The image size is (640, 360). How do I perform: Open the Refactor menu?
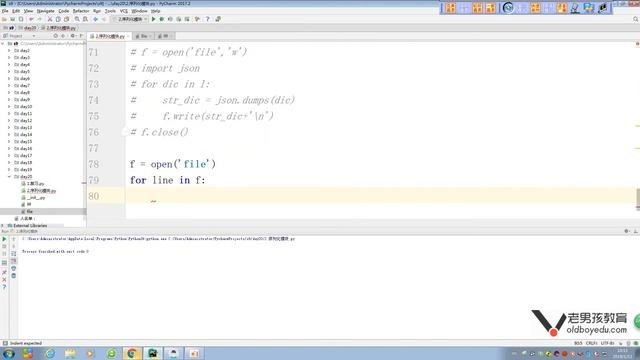[81, 11]
